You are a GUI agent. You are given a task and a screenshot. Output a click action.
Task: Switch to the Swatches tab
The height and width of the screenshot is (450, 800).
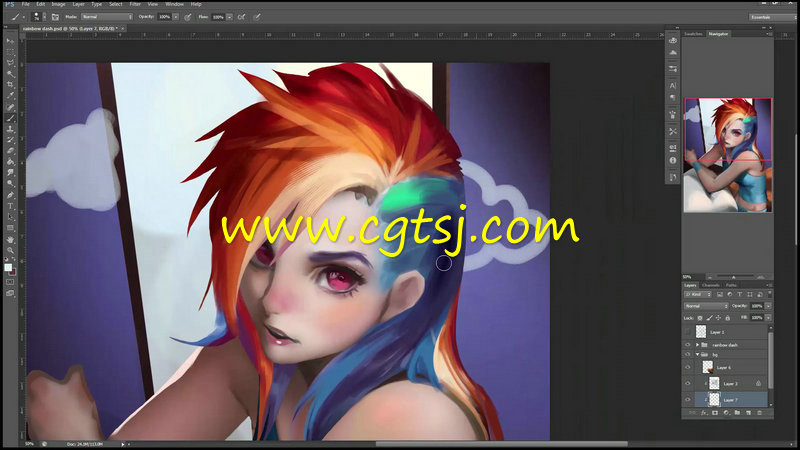[x=693, y=34]
